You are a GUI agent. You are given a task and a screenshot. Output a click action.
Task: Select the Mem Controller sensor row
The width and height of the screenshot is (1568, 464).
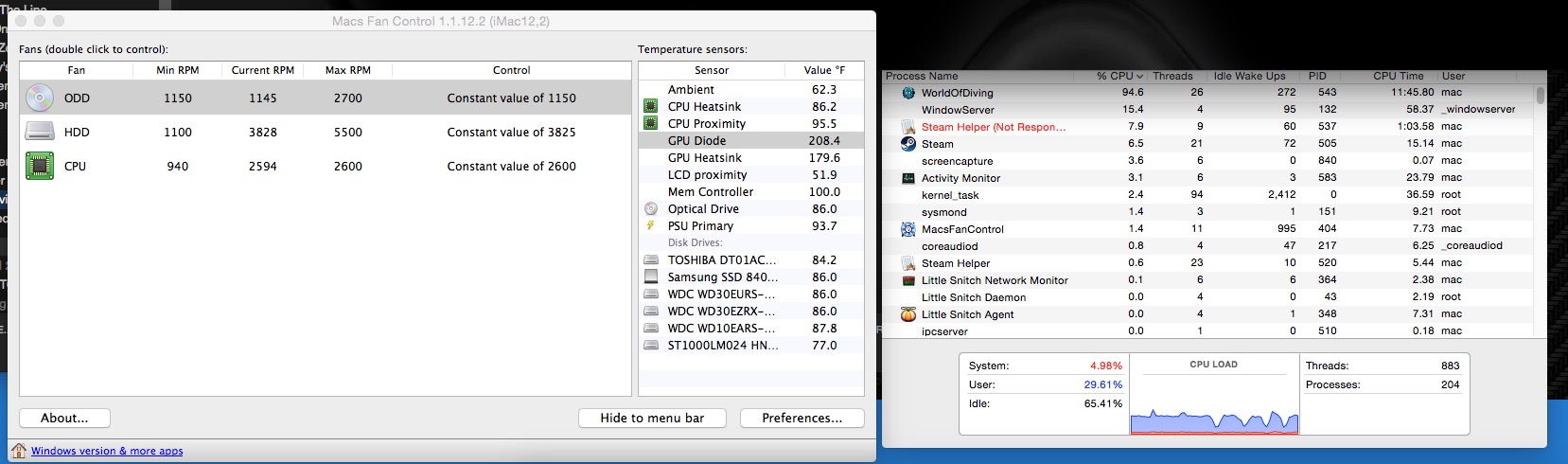point(751,192)
